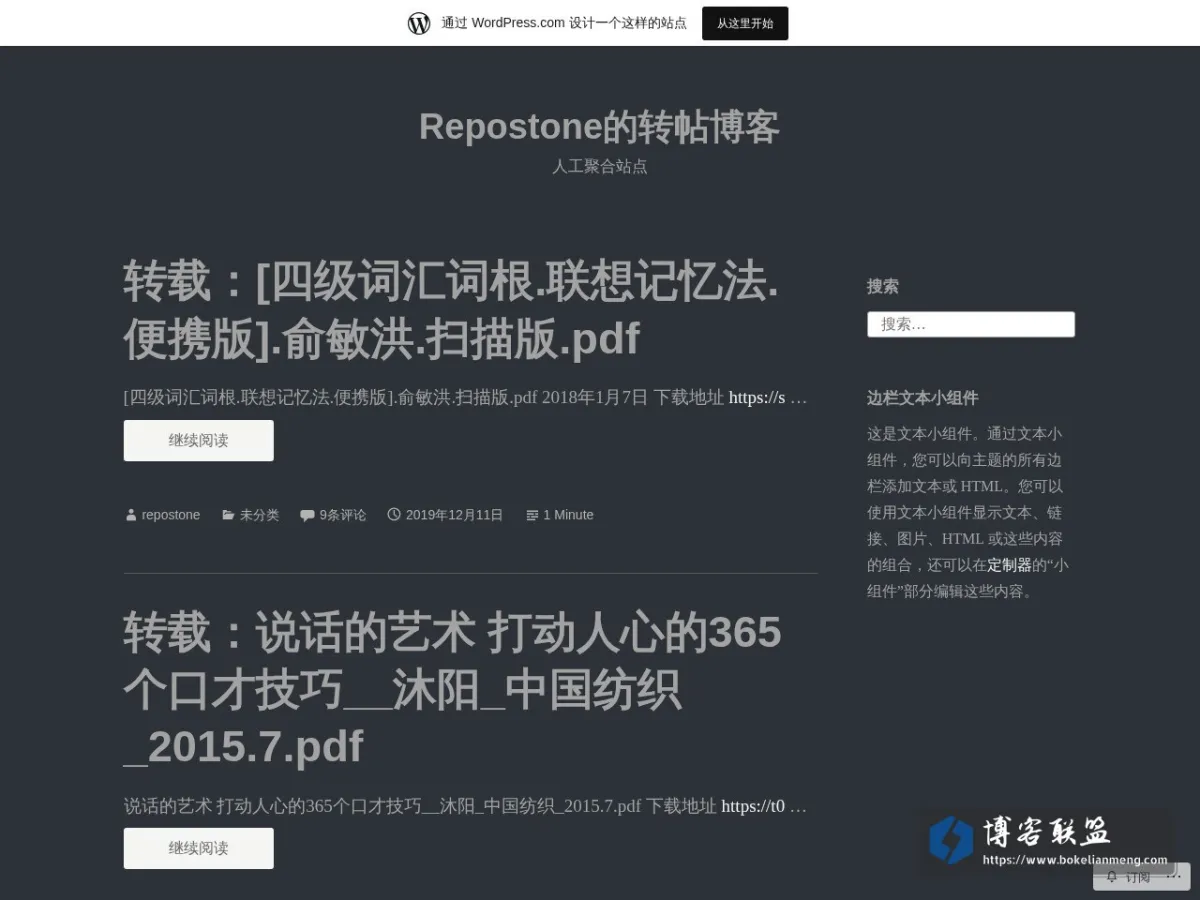Click the 搜索 widget heading
Image resolution: width=1200 pixels, height=900 pixels.
pyautogui.click(x=882, y=286)
